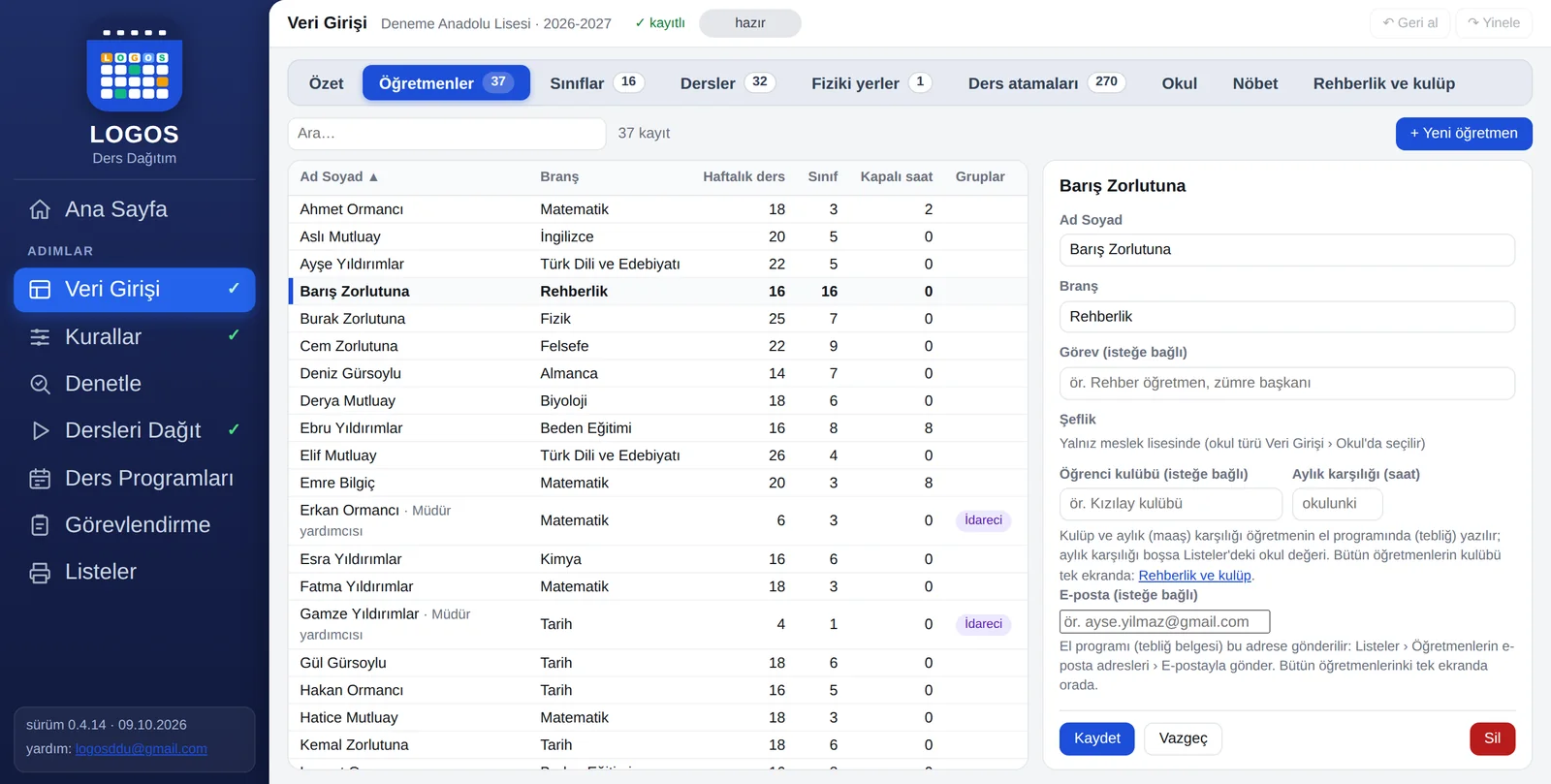The image size is (1551, 784).
Task: Open the Nöbet tab
Action: [x=1255, y=83]
